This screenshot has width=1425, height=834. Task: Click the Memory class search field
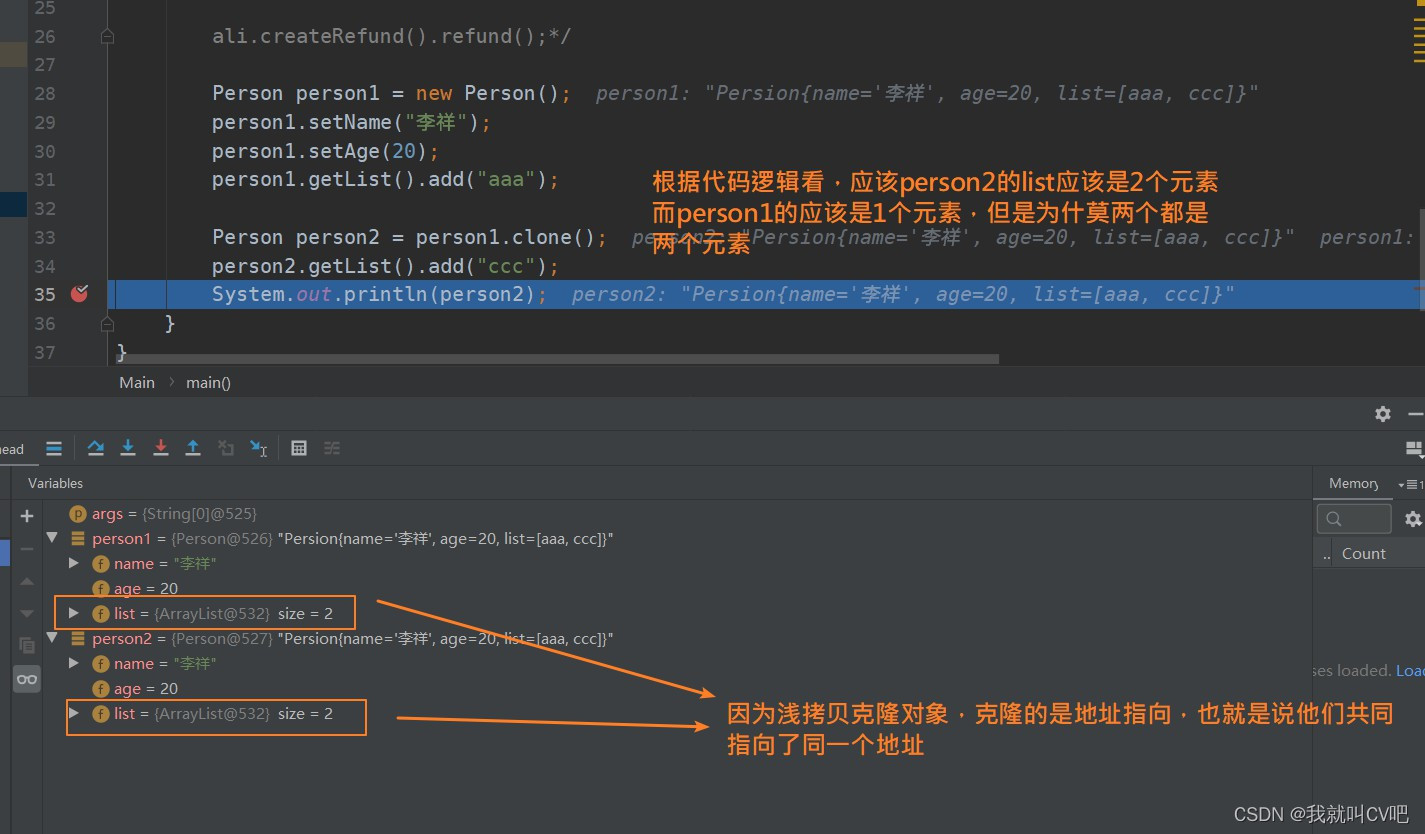1354,519
